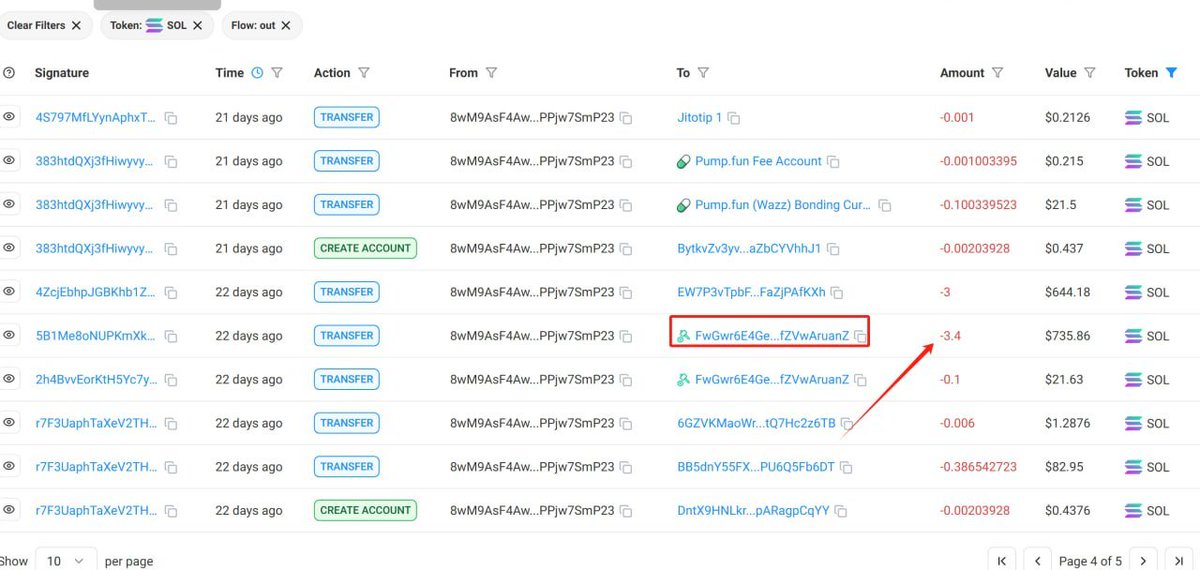
Task: Copy signature 4ZcjEbhpJGBKhb1Z
Action: tap(171, 293)
